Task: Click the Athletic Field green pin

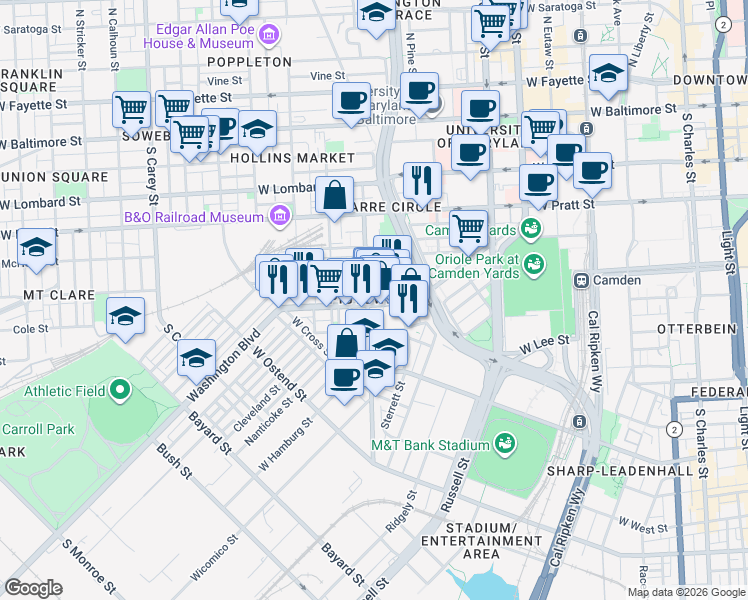Action: click(120, 390)
